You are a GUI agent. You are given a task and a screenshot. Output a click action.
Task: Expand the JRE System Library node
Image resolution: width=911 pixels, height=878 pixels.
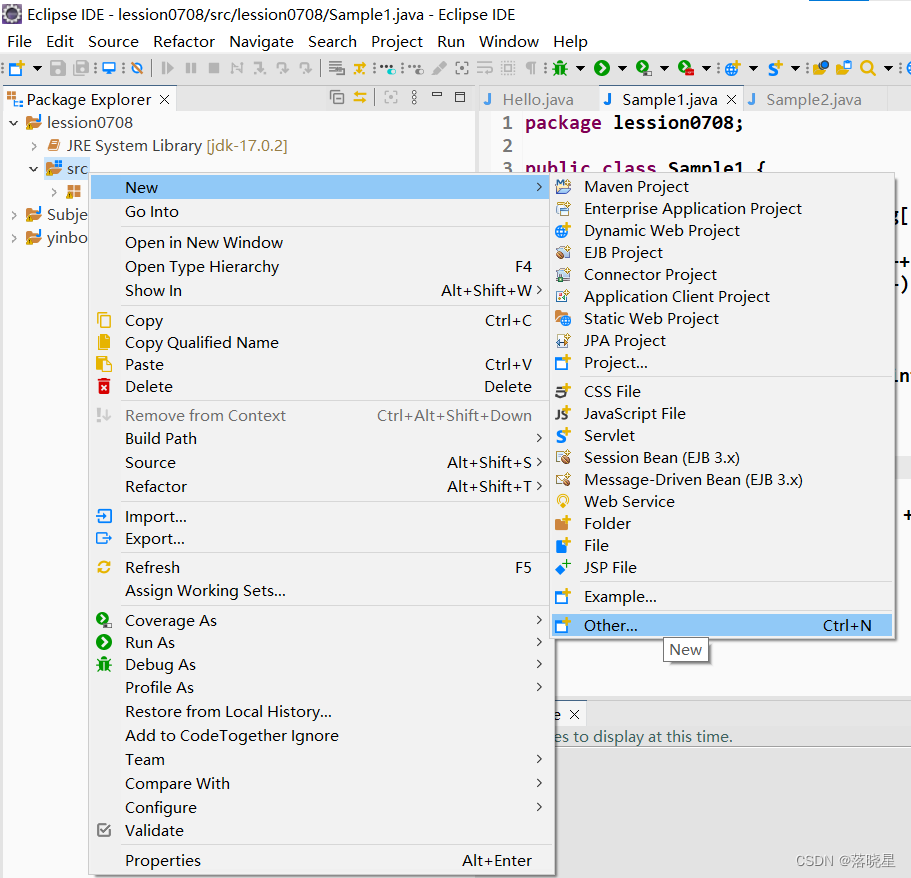pos(34,146)
